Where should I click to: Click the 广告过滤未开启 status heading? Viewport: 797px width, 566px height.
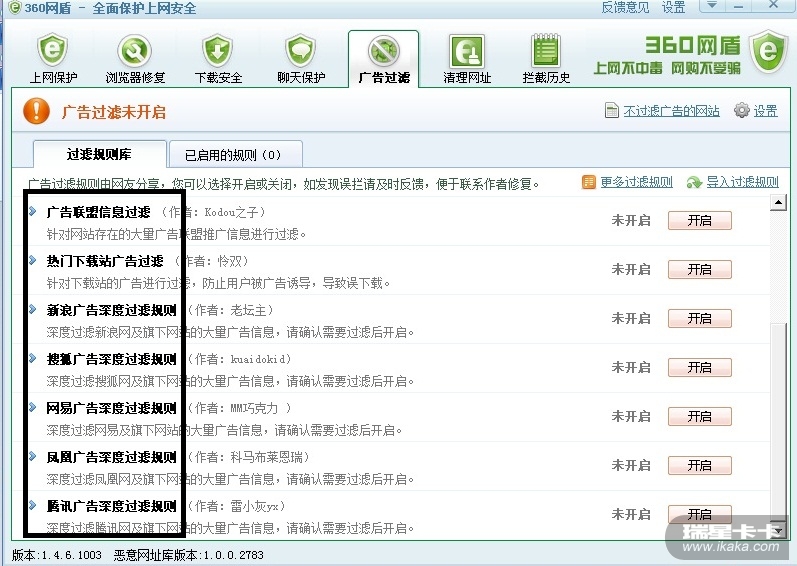click(114, 112)
